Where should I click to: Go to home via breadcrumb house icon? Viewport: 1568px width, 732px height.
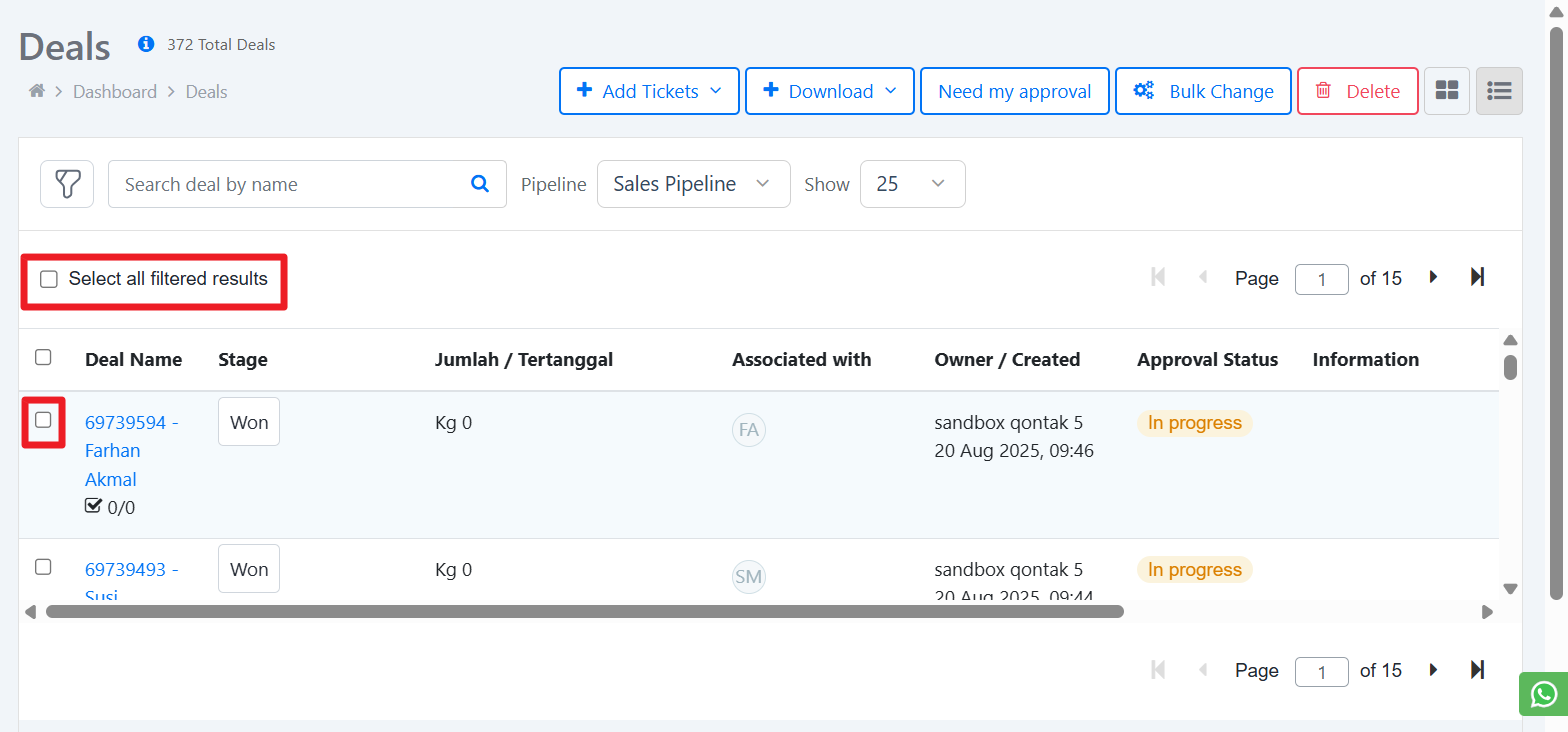tap(37, 91)
